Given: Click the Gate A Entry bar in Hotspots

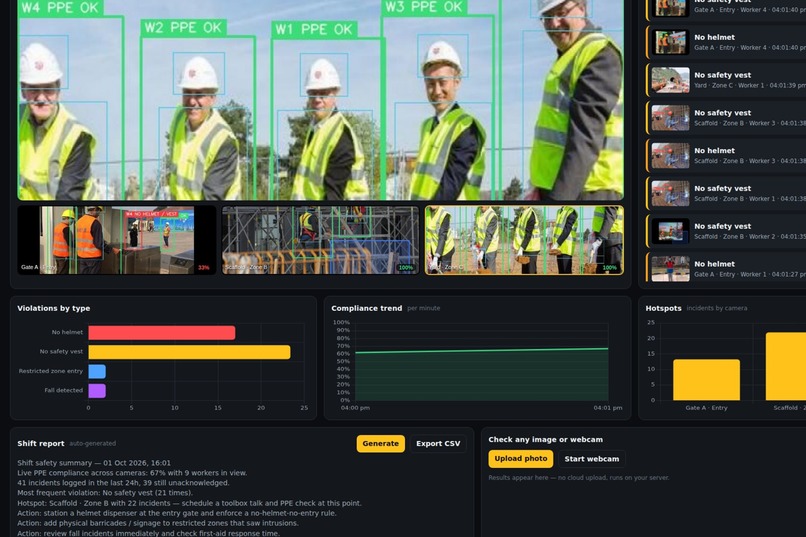Looking at the screenshot, I should (x=706, y=380).
